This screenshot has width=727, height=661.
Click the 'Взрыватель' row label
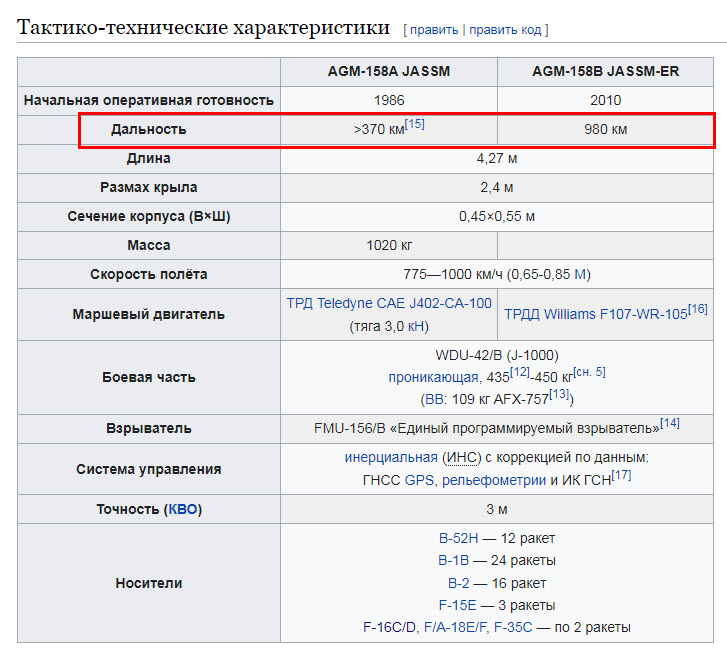coord(149,428)
